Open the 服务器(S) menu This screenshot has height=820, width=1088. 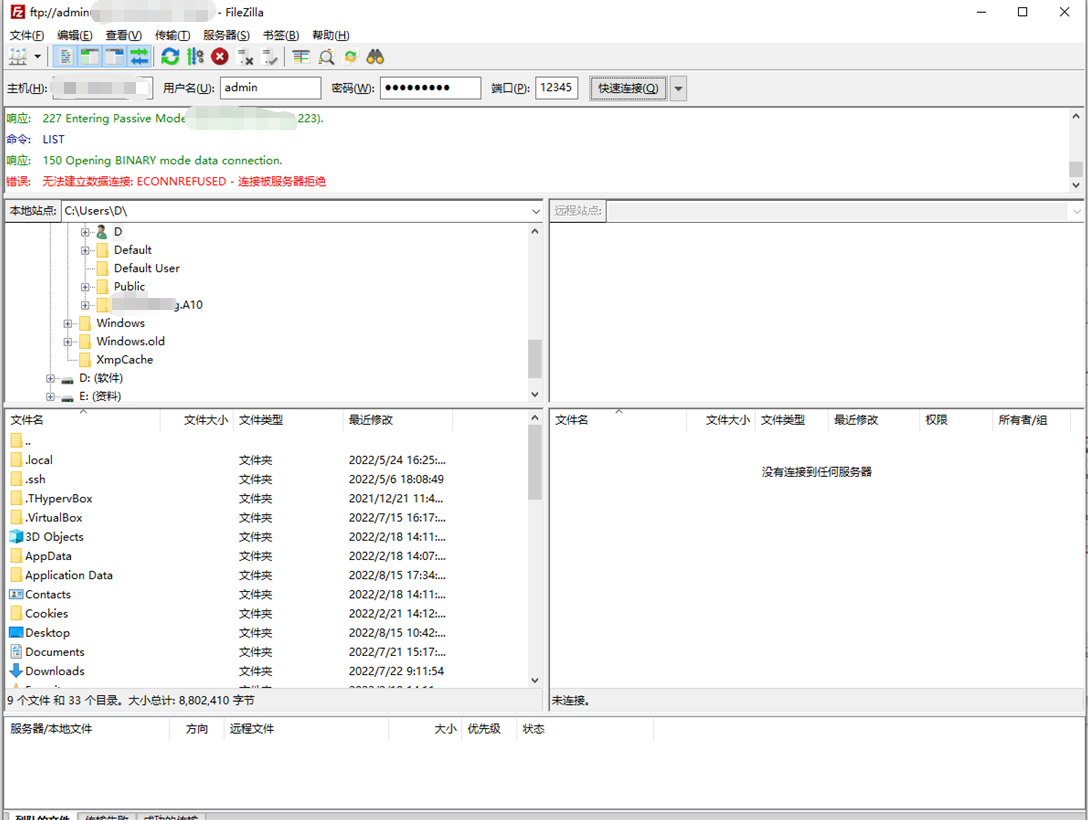tap(226, 35)
